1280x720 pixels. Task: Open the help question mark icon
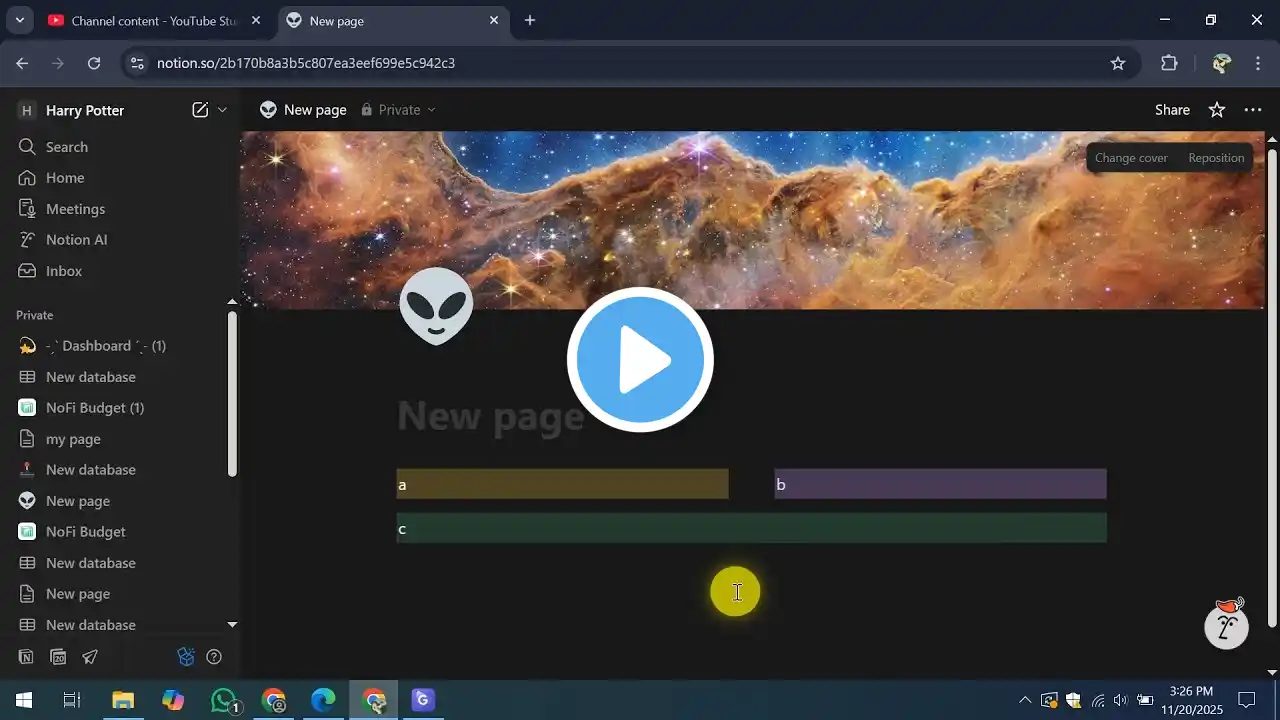tap(214, 657)
